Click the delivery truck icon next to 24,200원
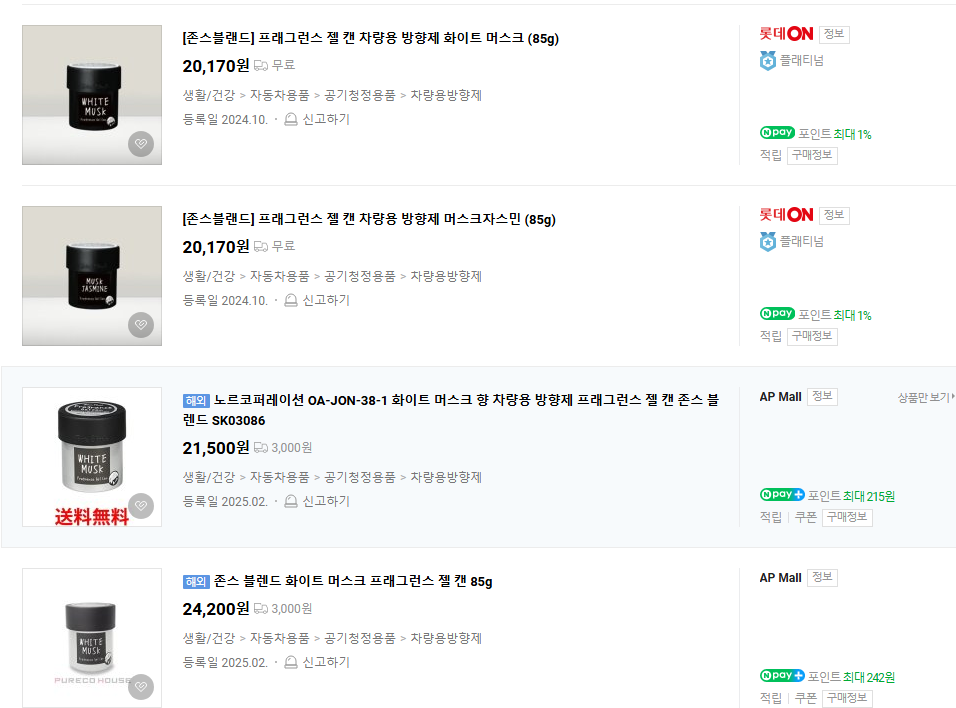This screenshot has height=708, width=956. click(261, 609)
